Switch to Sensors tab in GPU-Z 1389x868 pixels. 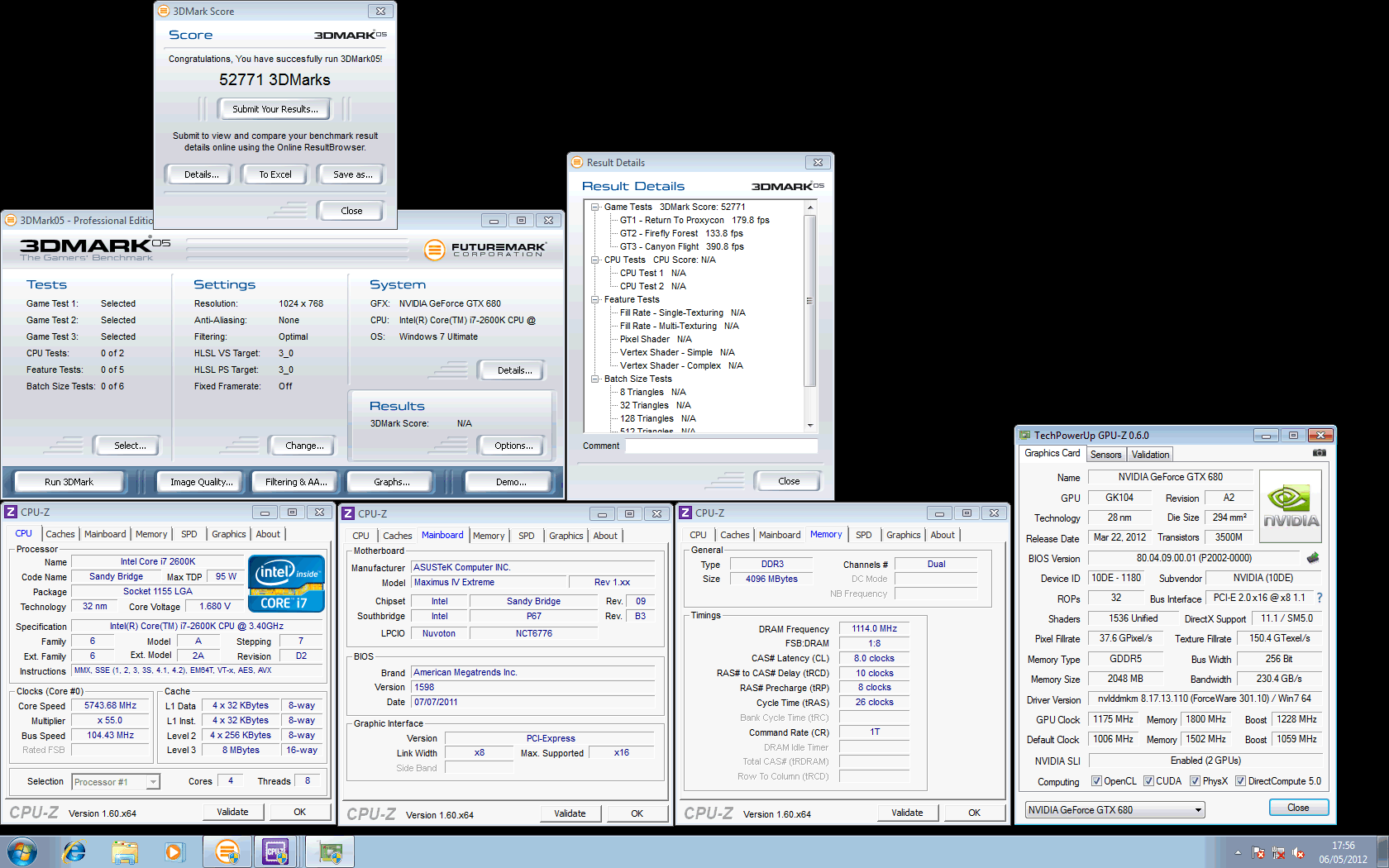pyautogui.click(x=1106, y=455)
